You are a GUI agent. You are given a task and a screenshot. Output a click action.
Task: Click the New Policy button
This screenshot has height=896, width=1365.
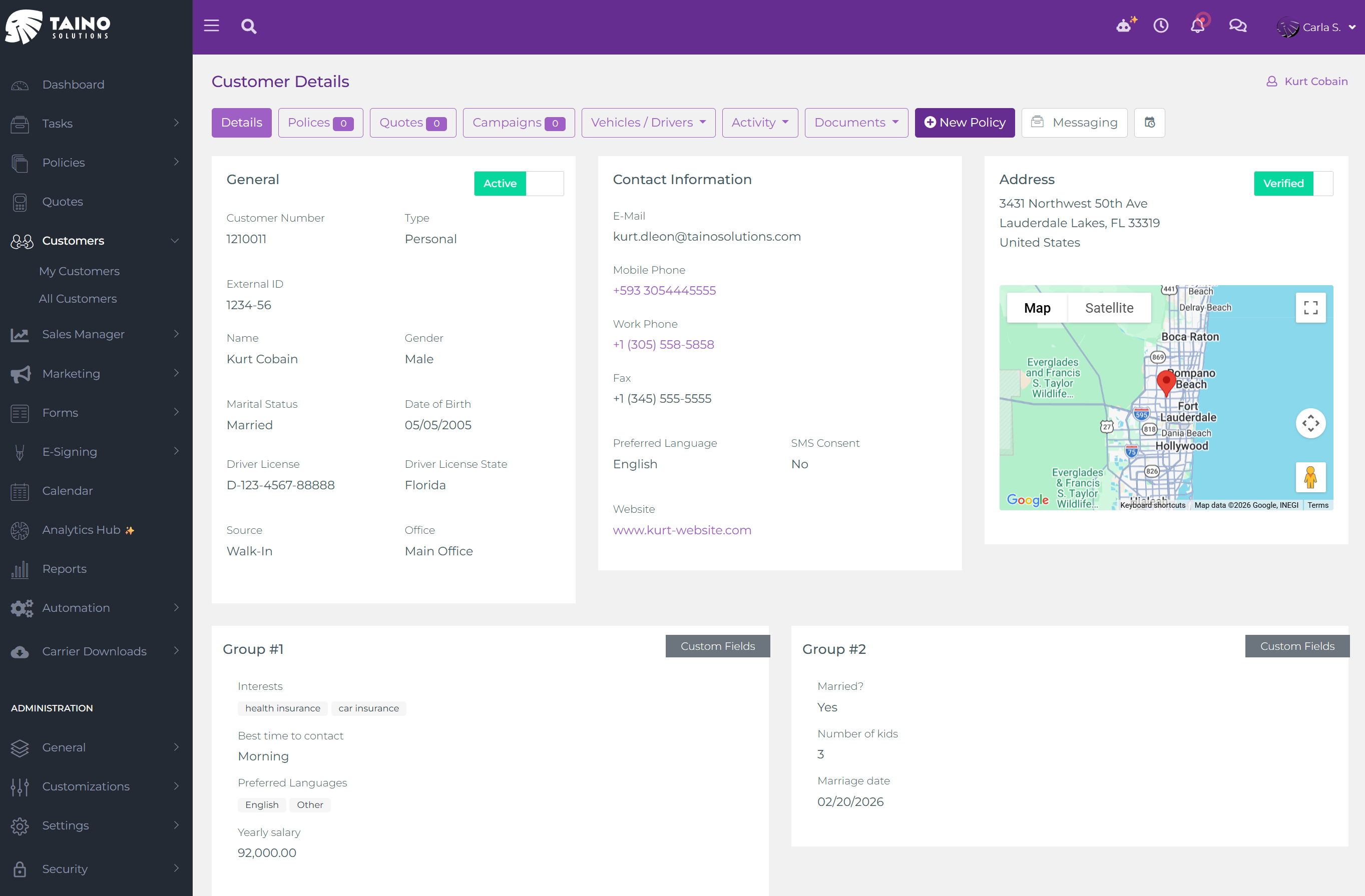click(x=964, y=122)
